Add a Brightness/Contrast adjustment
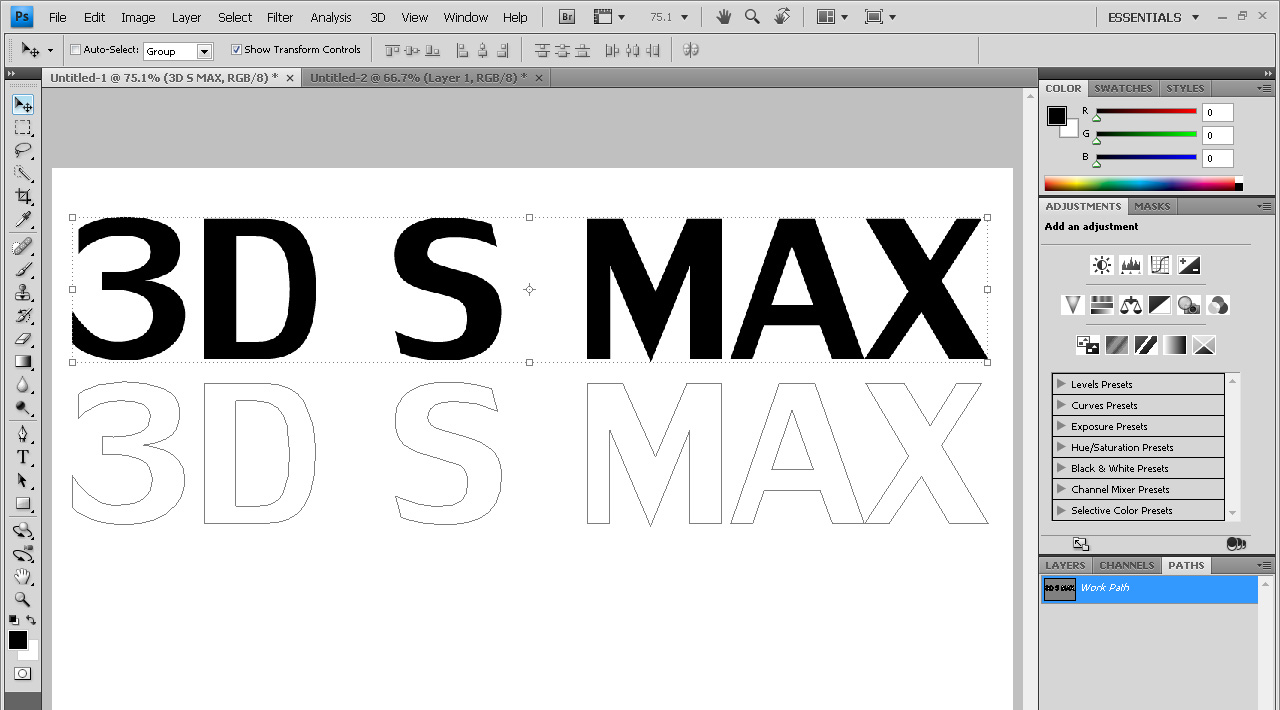Viewport: 1280px width, 710px height. coord(1102,265)
